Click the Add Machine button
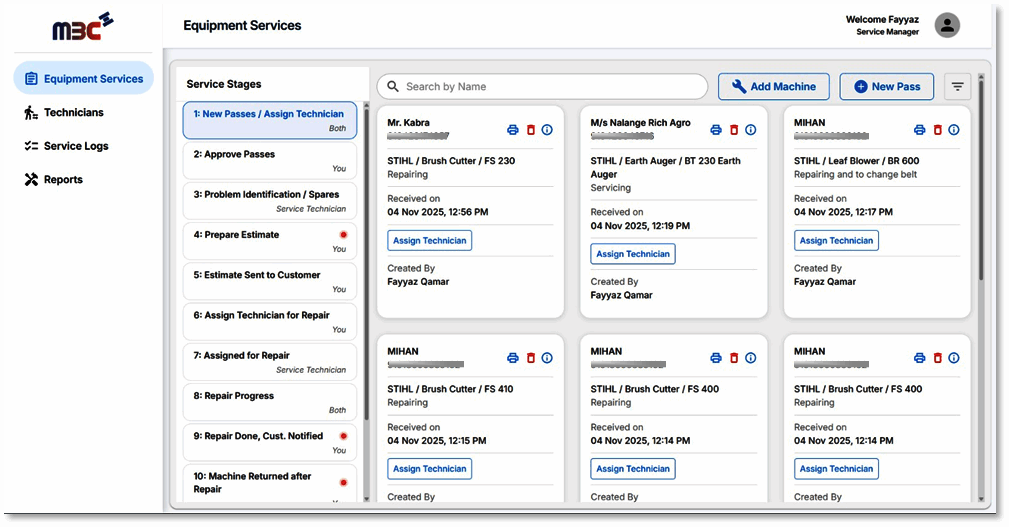The height and width of the screenshot is (527, 1009). (x=773, y=87)
